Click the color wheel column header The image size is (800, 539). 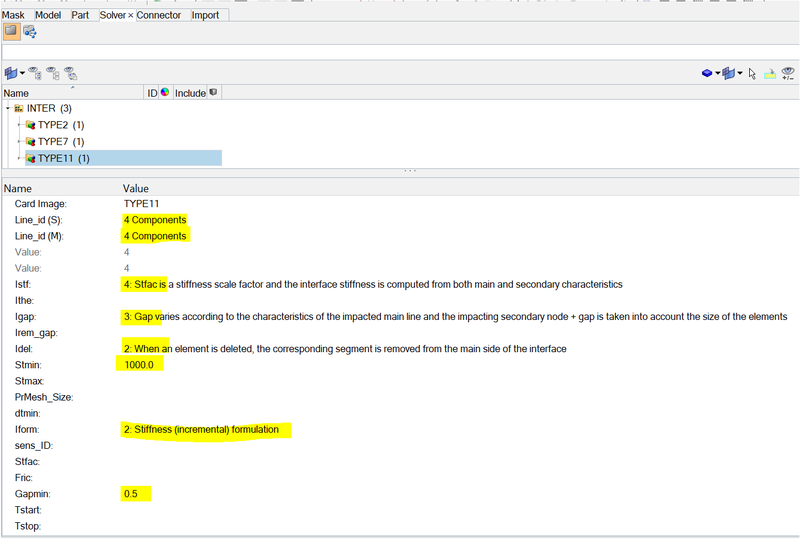pos(165,92)
